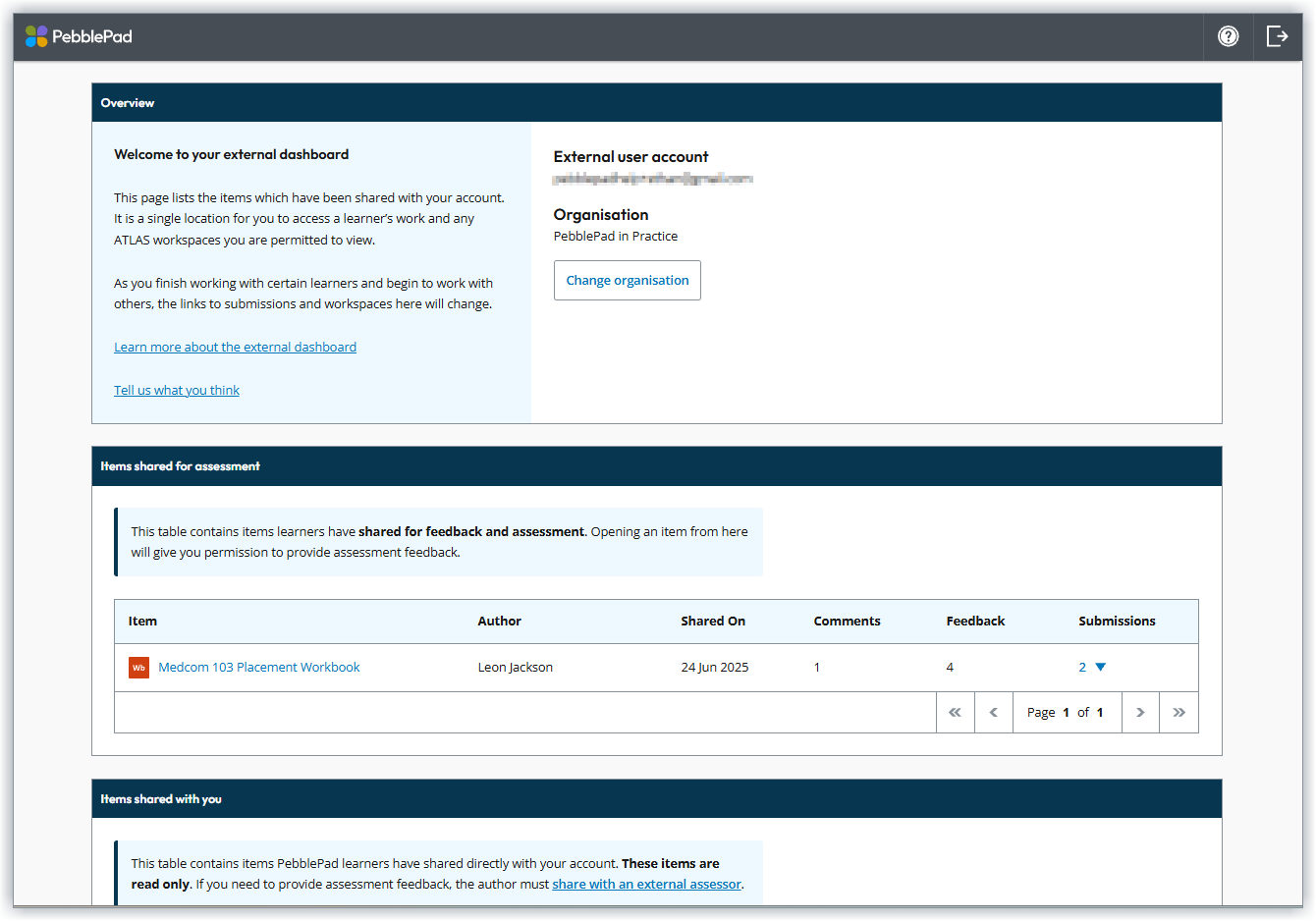Click the PebblePad in Practice organisation name

click(616, 237)
